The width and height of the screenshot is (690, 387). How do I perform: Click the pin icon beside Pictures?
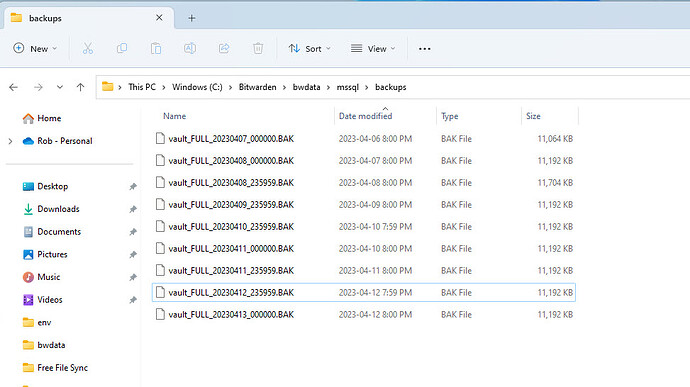(133, 254)
